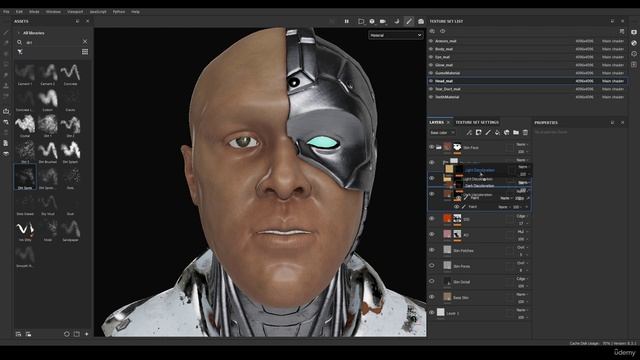Screen dimensions: 640x360
Task: Open the asset filter funnel icon
Action: click(x=20, y=52)
